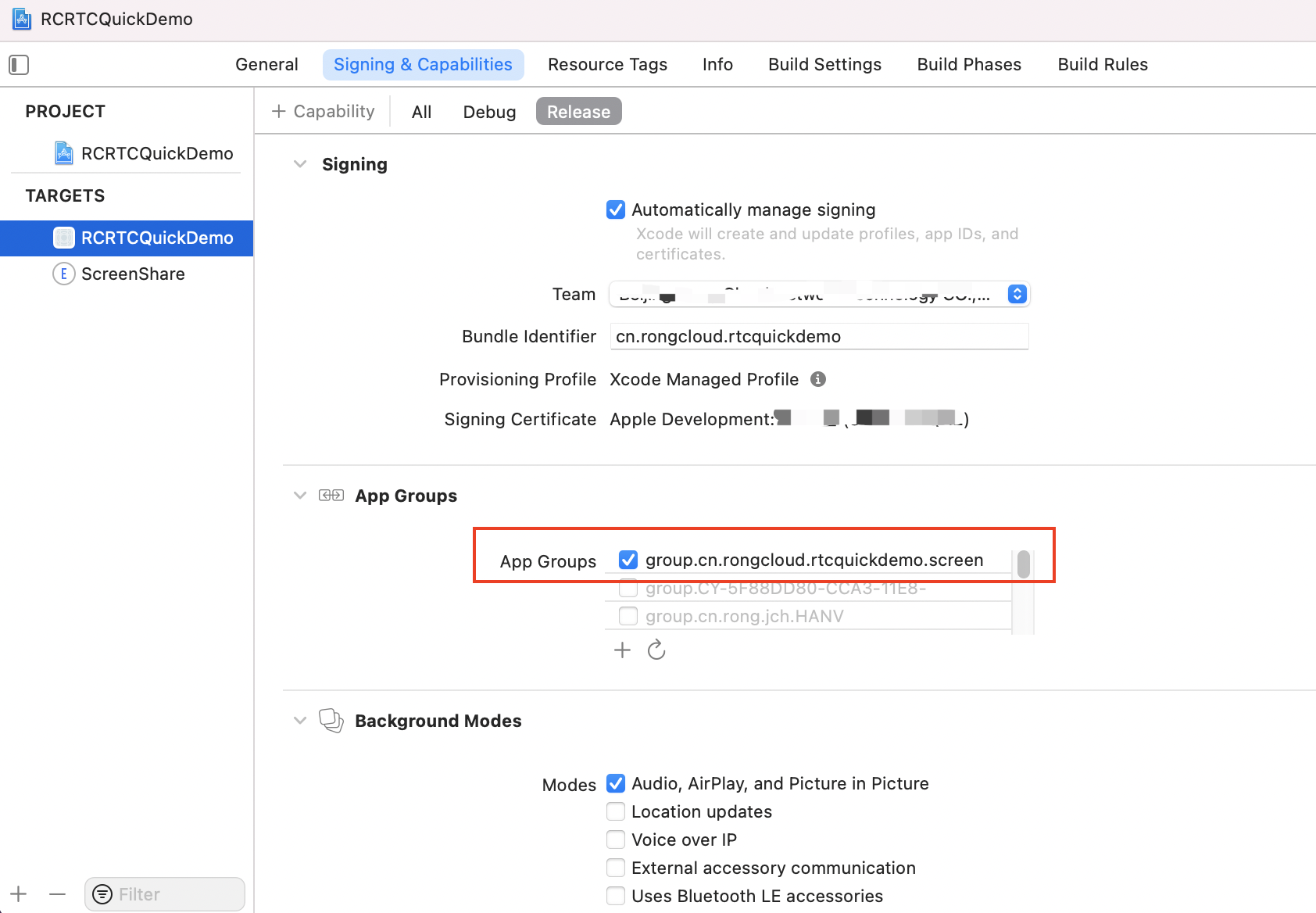Click the add Capability button
Image resolution: width=1316 pixels, height=913 pixels.
324,111
